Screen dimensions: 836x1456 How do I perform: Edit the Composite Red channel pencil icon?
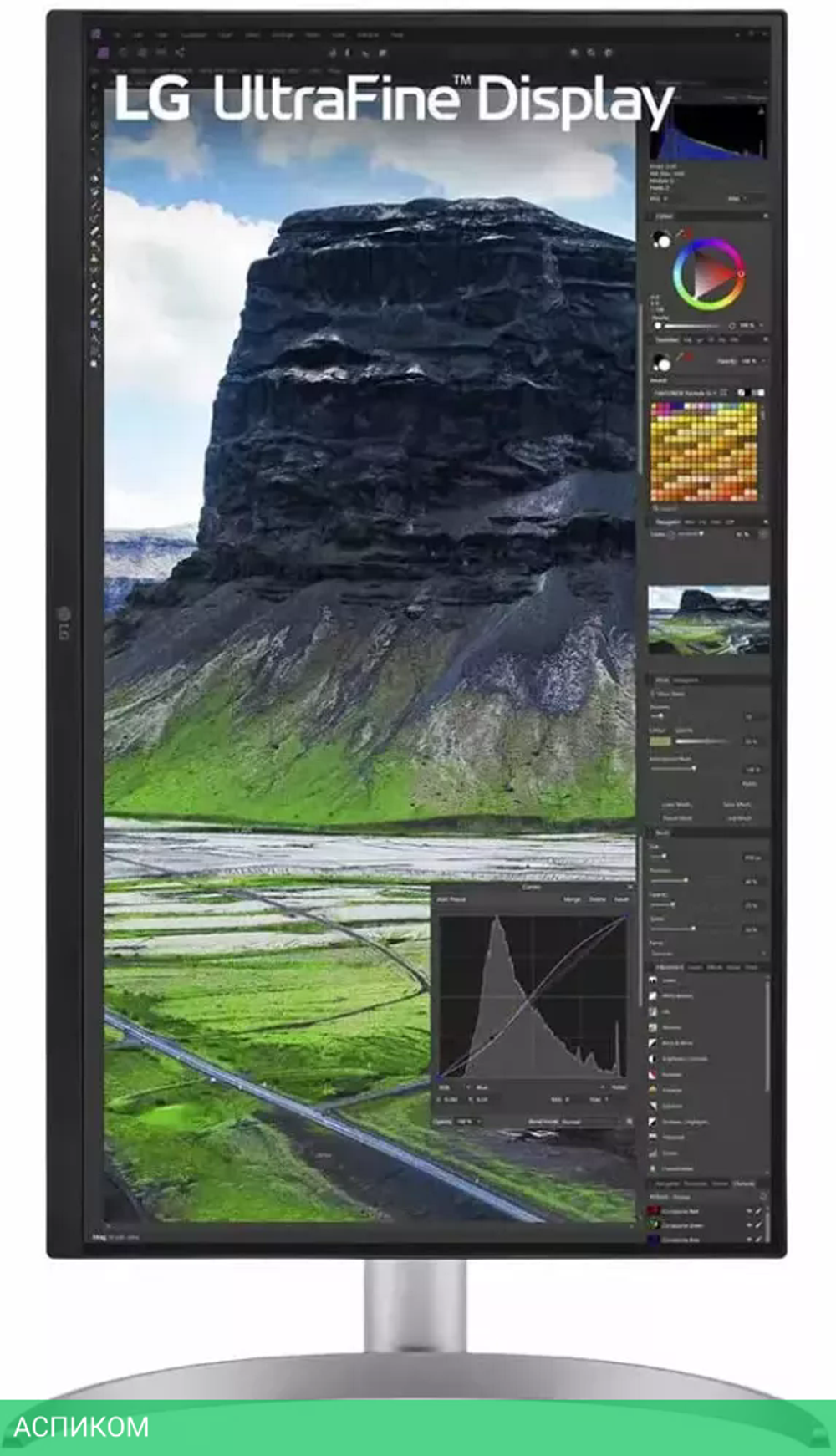759,1211
